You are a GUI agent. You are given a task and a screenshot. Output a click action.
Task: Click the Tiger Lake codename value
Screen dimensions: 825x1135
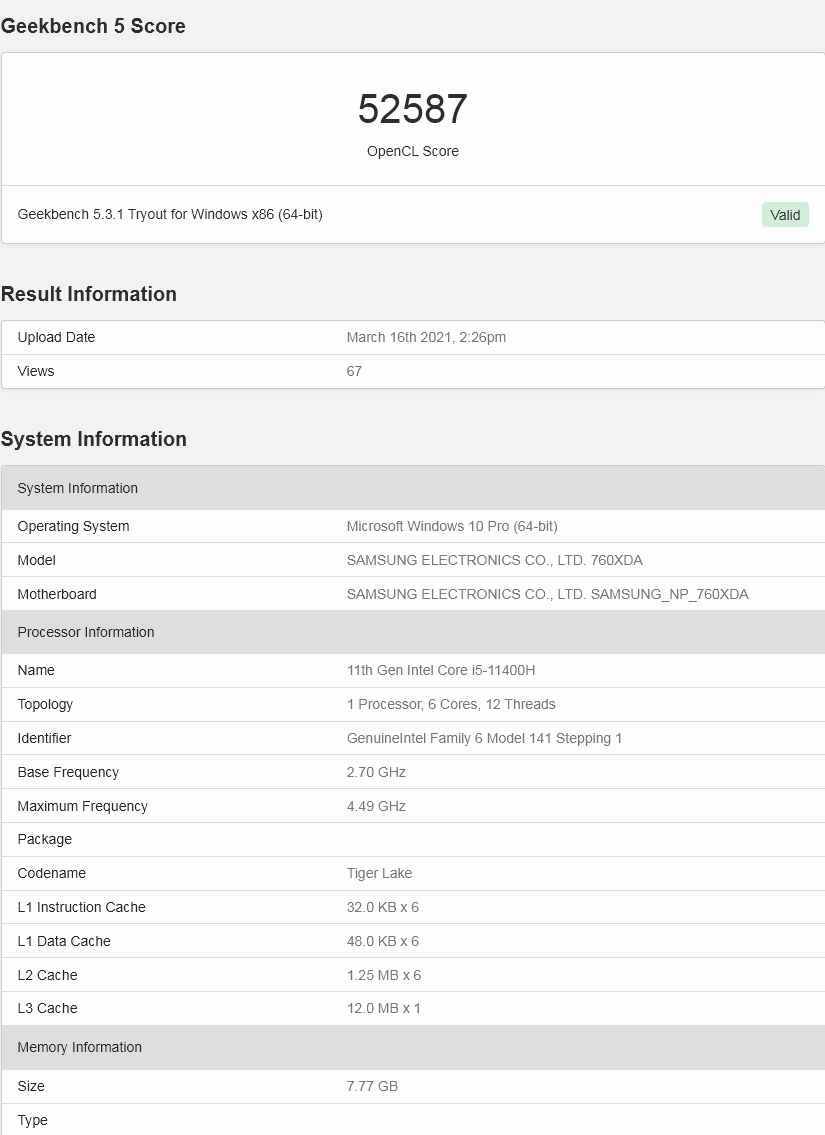(x=379, y=873)
